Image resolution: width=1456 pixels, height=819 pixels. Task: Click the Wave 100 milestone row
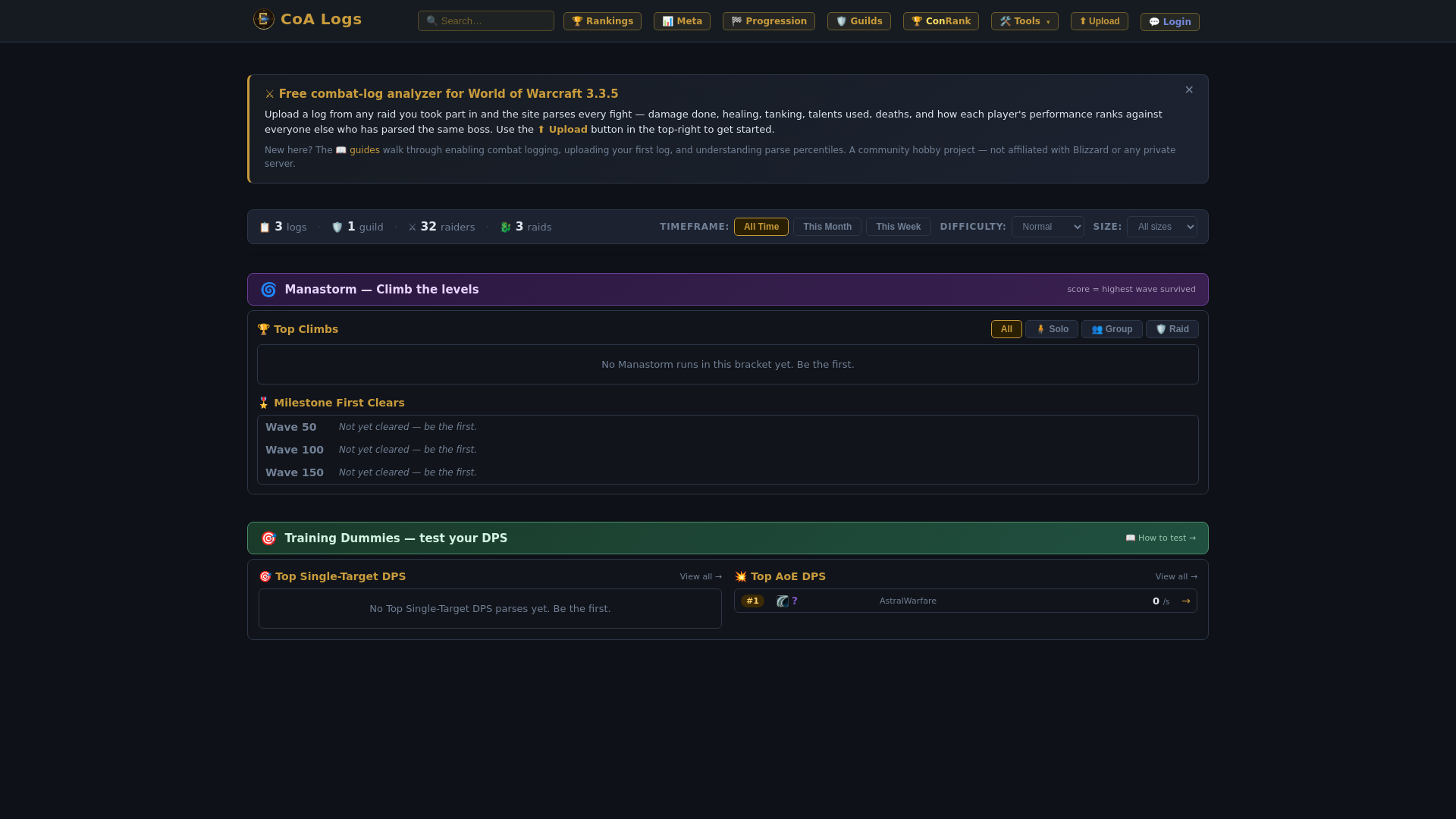tap(728, 450)
